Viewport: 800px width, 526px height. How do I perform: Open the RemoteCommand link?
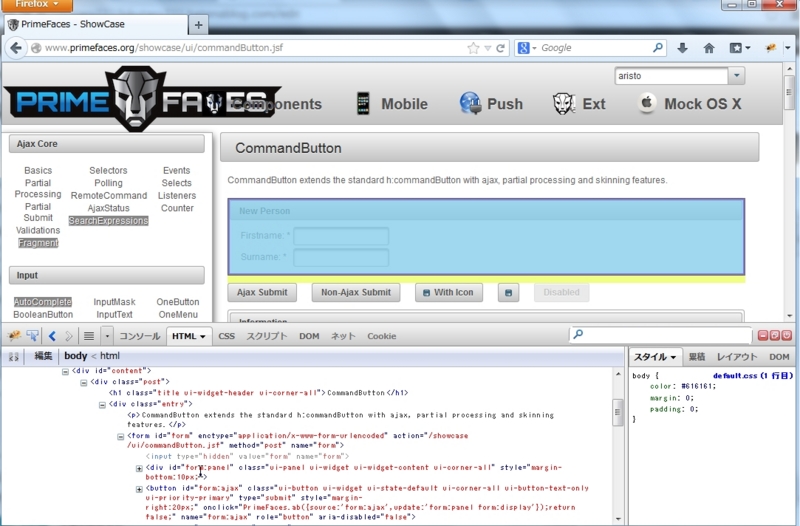109,196
